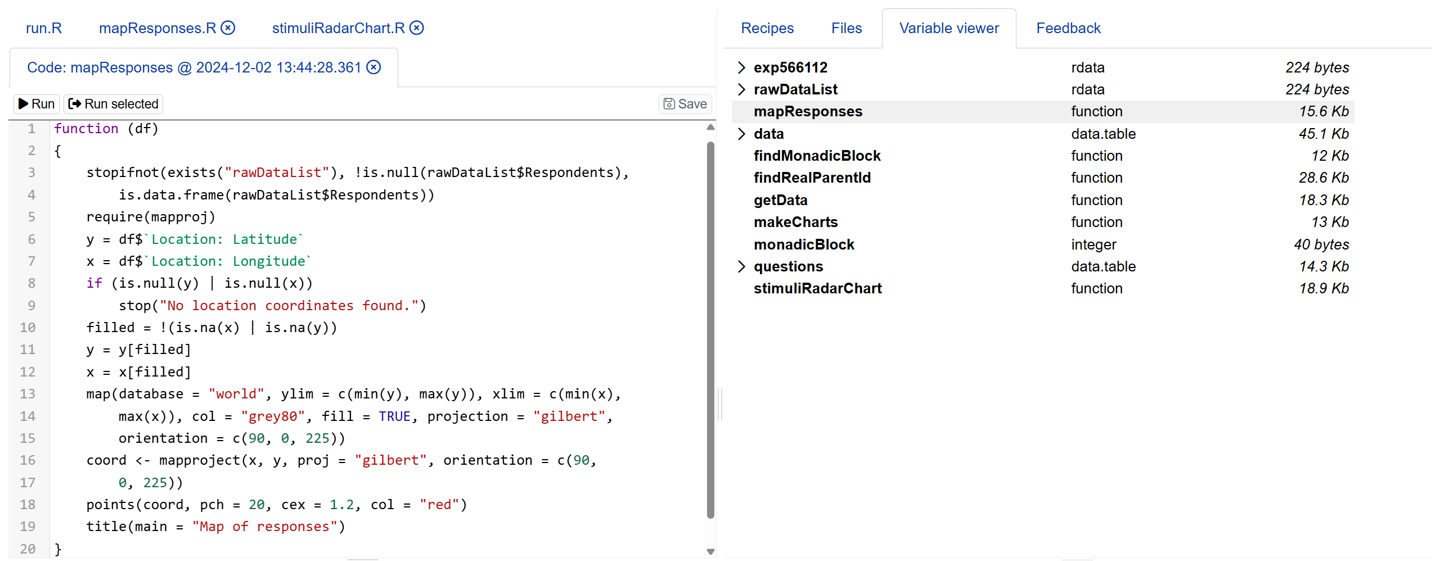
Task: Switch to the mapResponses.R tab
Action: (x=157, y=28)
